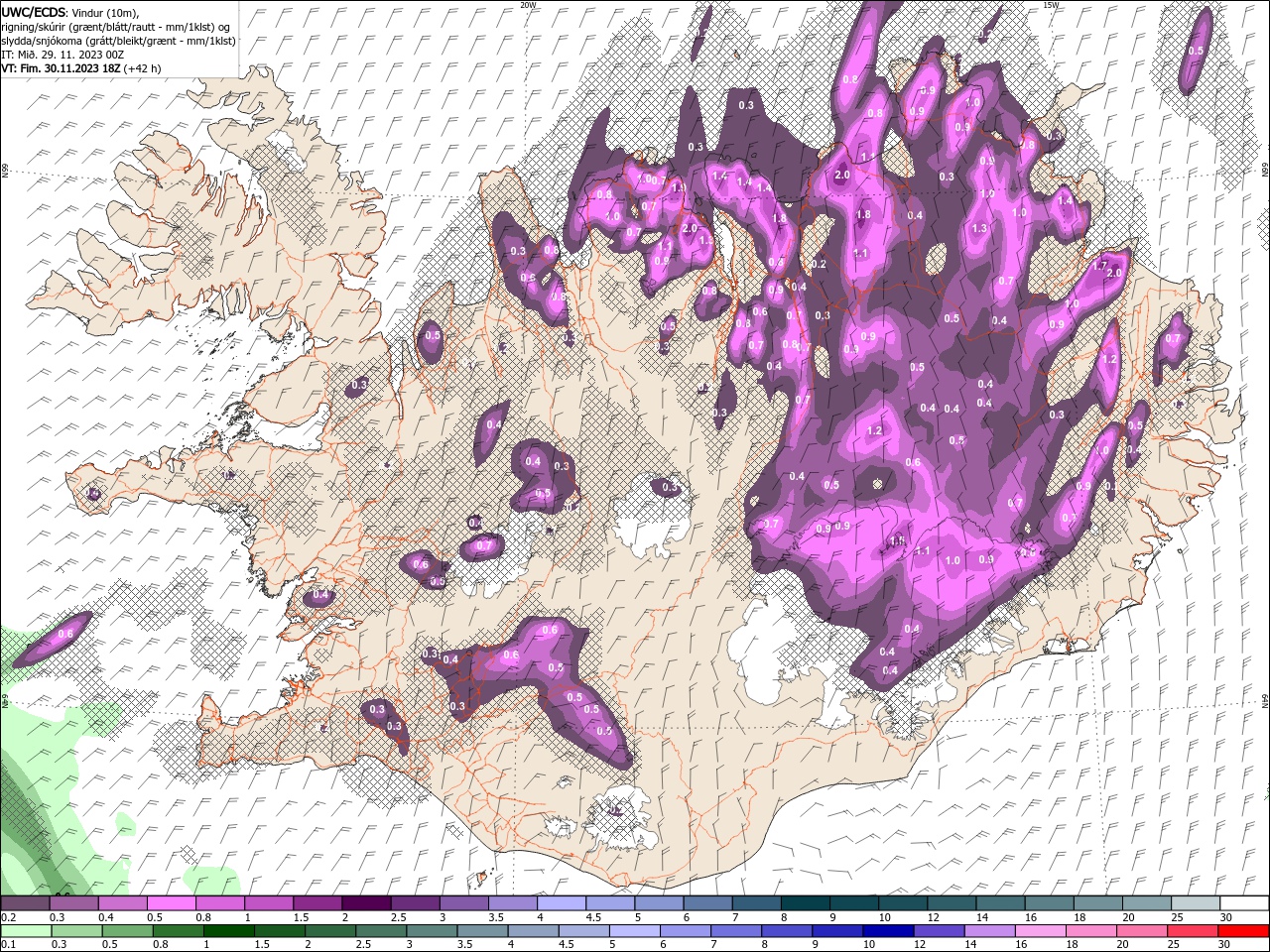
Task: Click the UWC/ECDS title in the header box
Action: [x=36, y=12]
